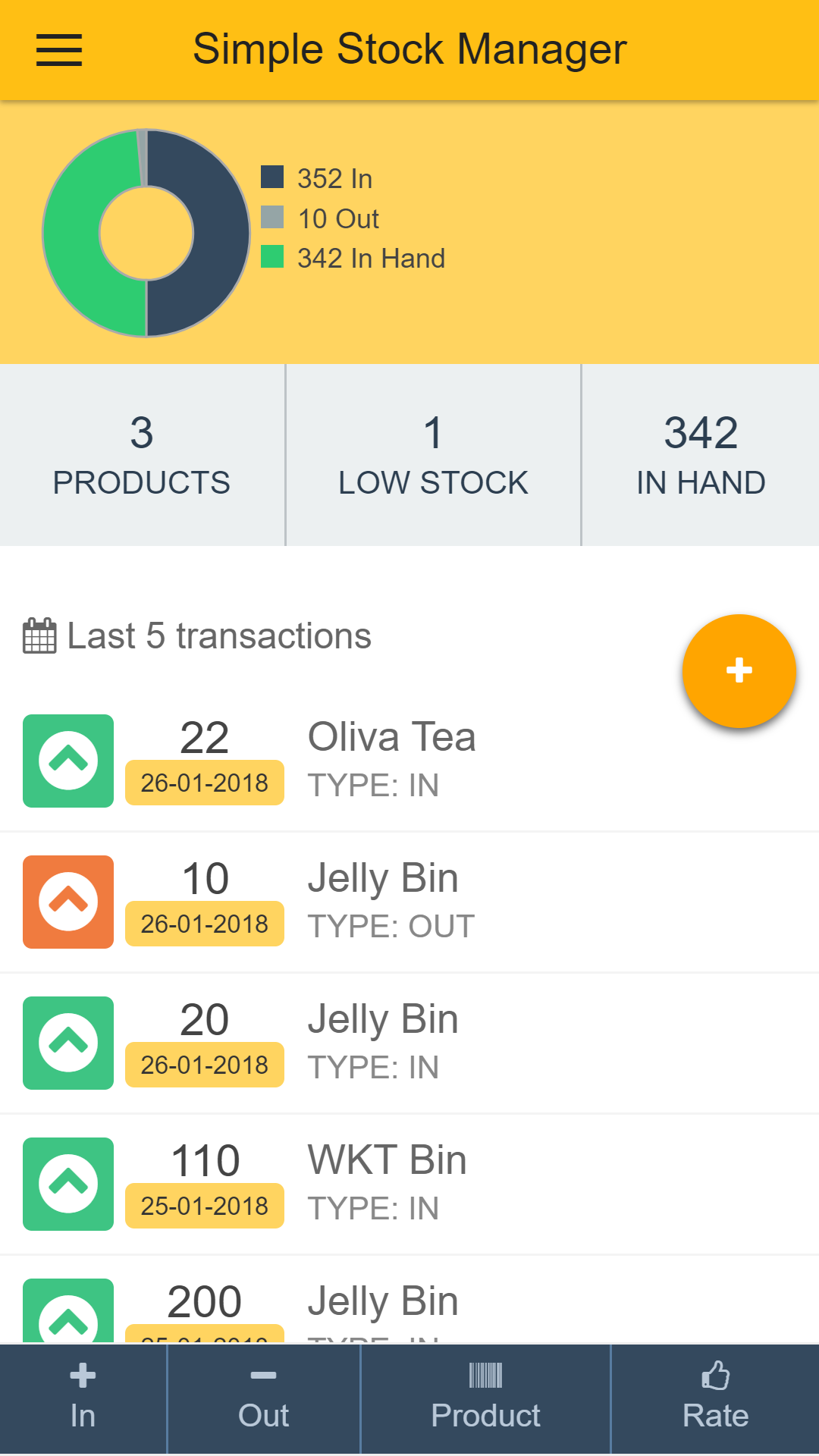Tap the calendar icon beside Last 5 transactions
Viewport: 819px width, 1456px height.
point(39,635)
